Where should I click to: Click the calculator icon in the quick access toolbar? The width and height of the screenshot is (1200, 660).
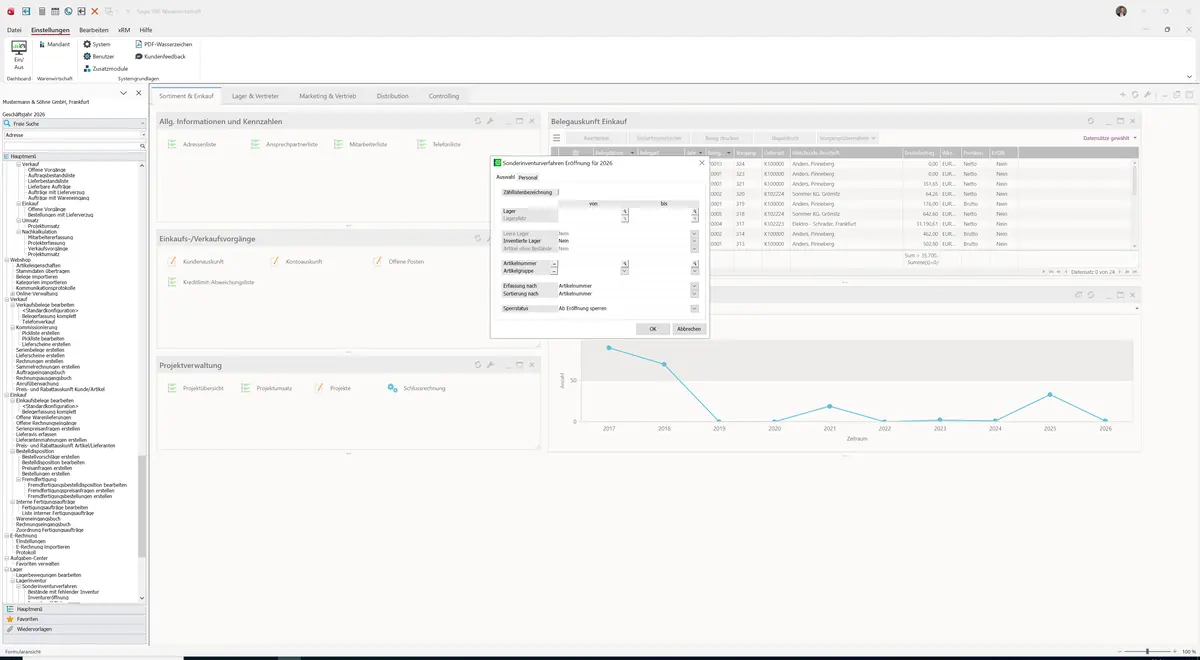tap(42, 11)
